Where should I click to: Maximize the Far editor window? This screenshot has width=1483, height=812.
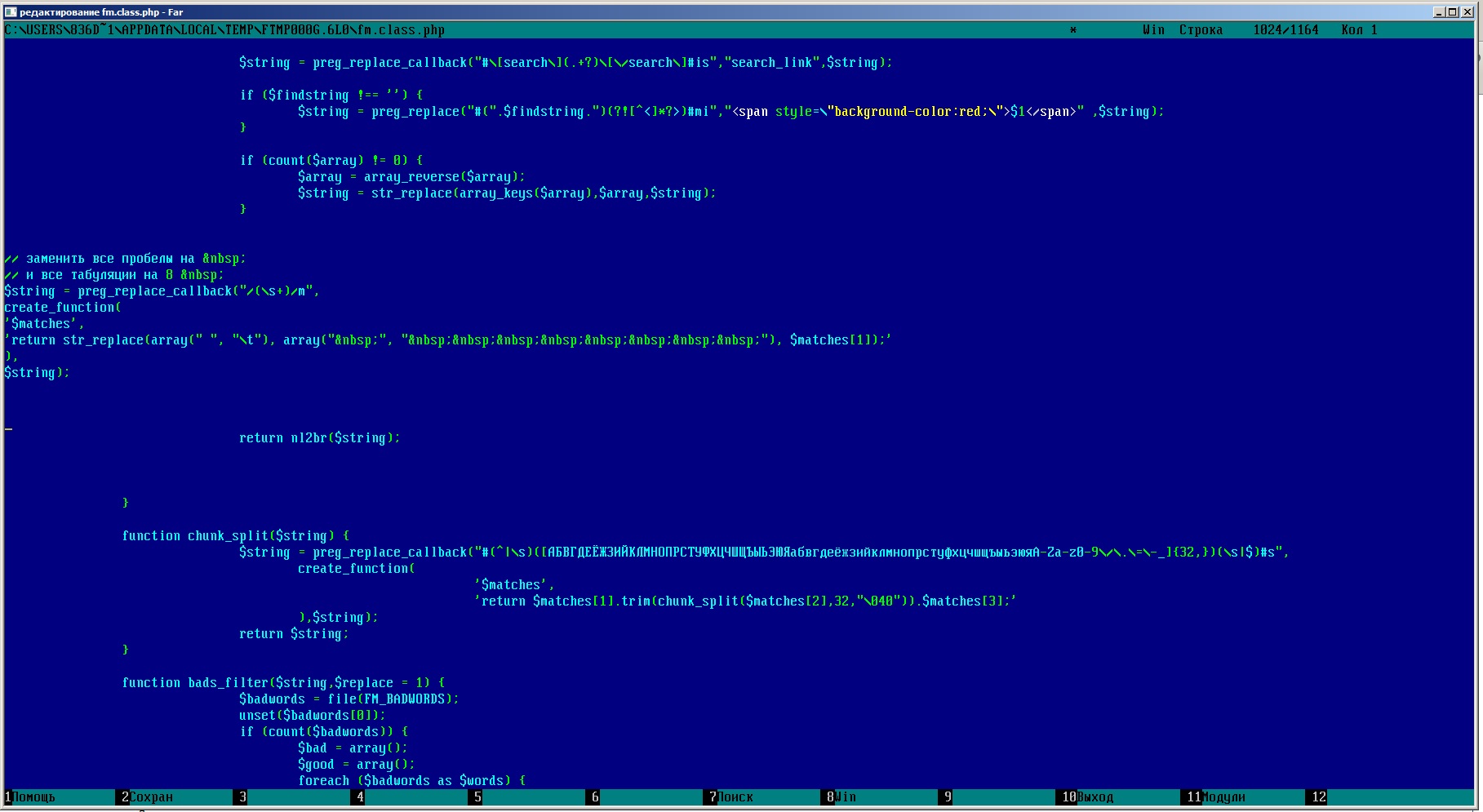click(x=1453, y=11)
